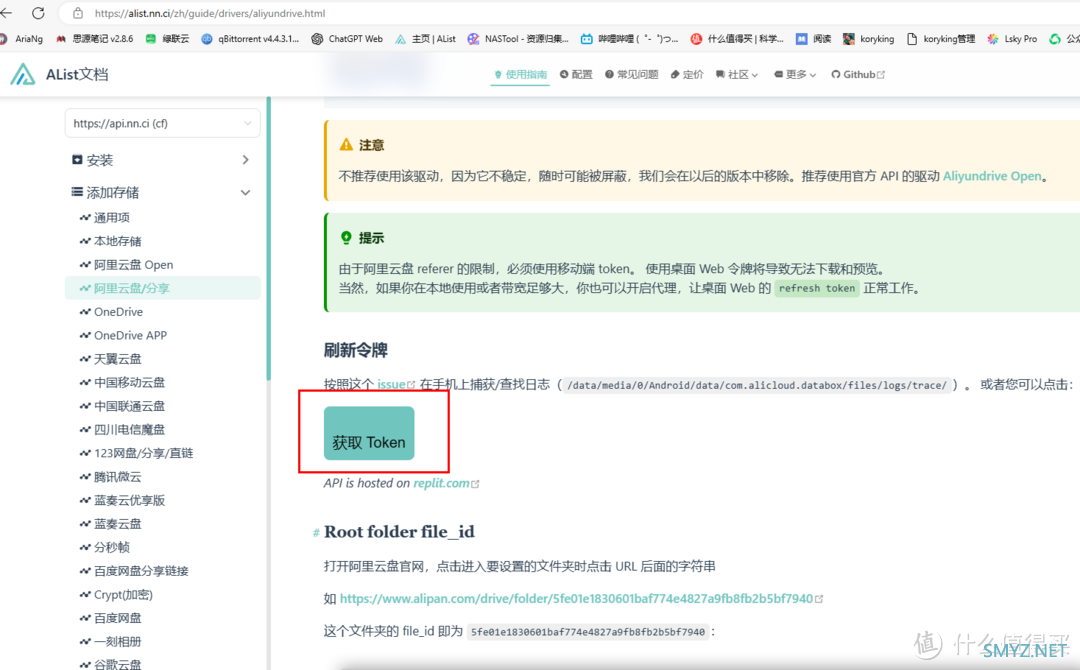Screen dimensions: 1080x670
Task: Follow the Aliyundrive Open link in warning
Action: [992, 176]
